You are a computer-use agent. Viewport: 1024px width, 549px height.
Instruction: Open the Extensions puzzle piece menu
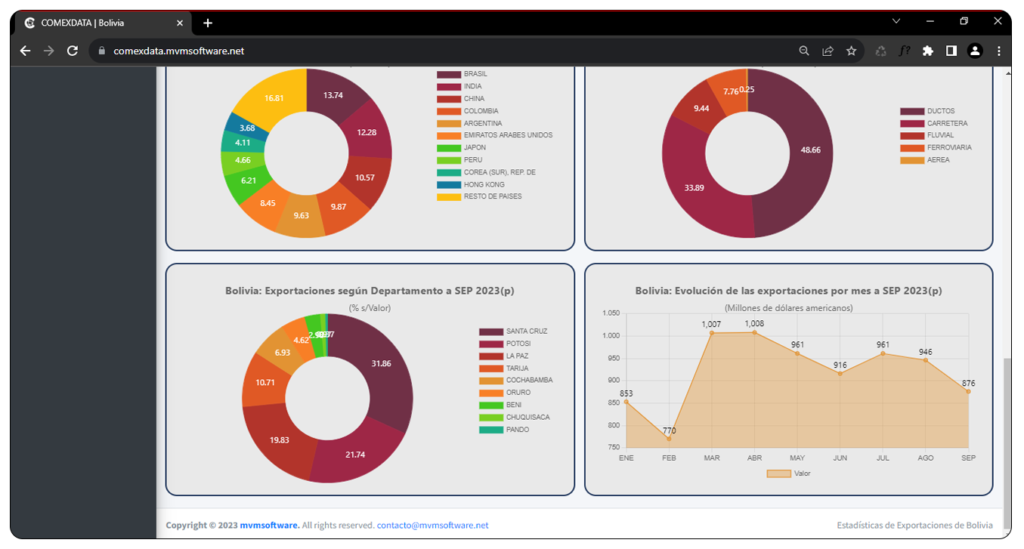click(x=928, y=51)
